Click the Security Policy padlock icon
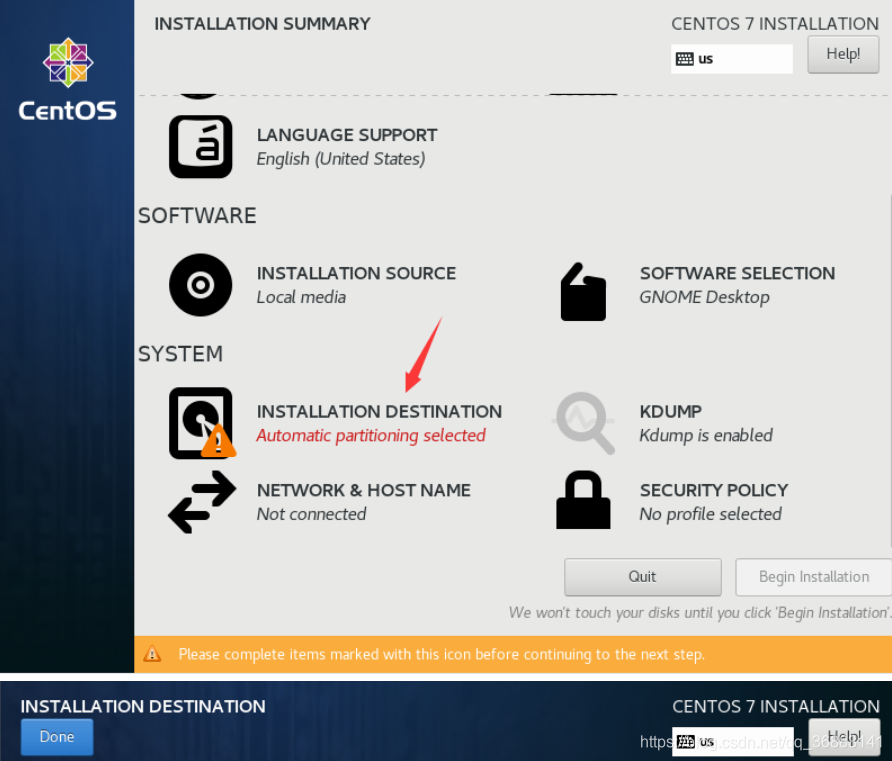892x761 pixels. (x=583, y=500)
